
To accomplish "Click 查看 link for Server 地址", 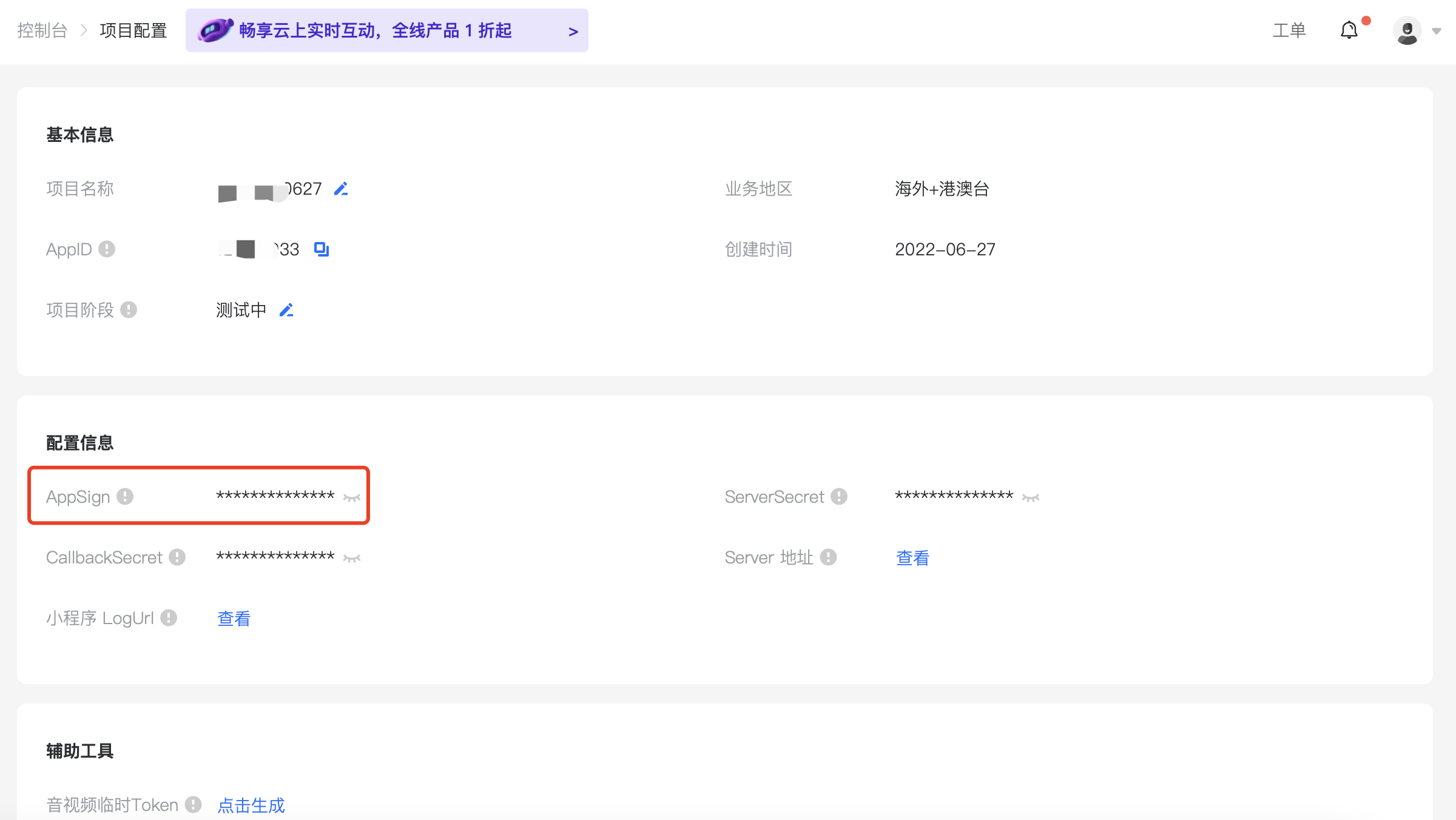I will pyautogui.click(x=912, y=557).
